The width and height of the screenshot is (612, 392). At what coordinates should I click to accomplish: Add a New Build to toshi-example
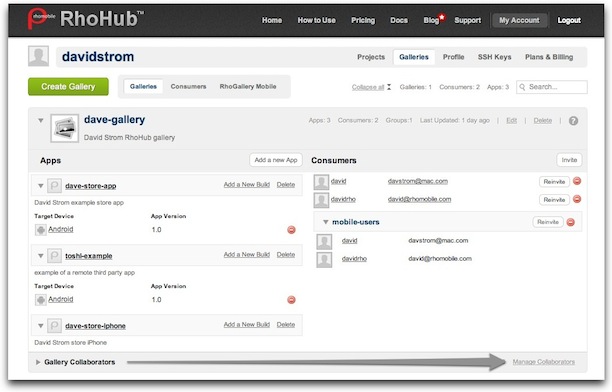click(x=247, y=255)
